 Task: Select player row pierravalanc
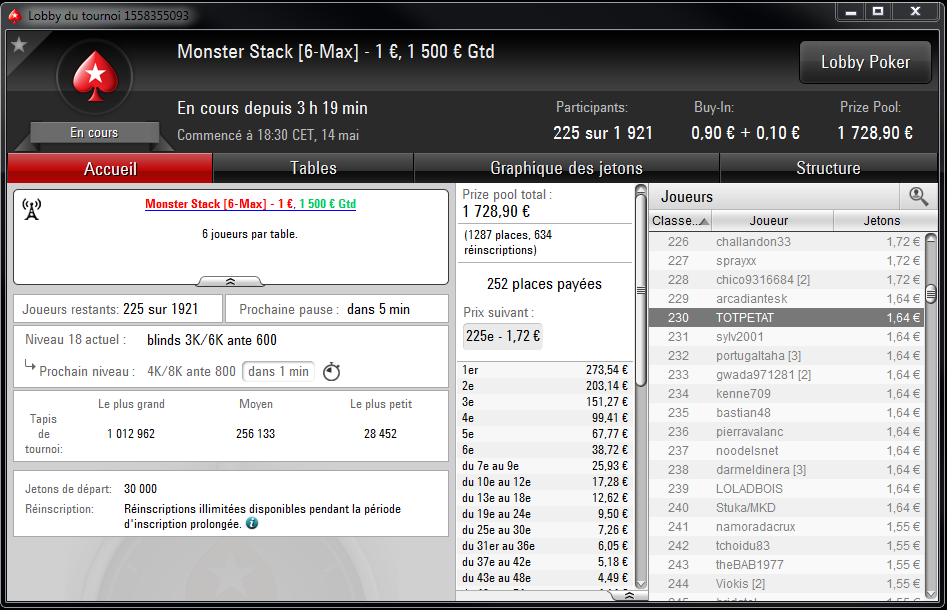pos(786,432)
